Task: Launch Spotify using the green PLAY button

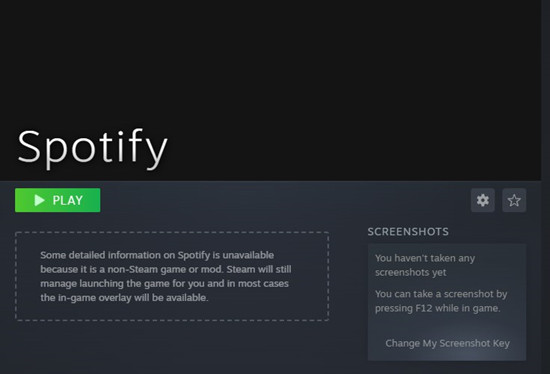Action: (58, 200)
